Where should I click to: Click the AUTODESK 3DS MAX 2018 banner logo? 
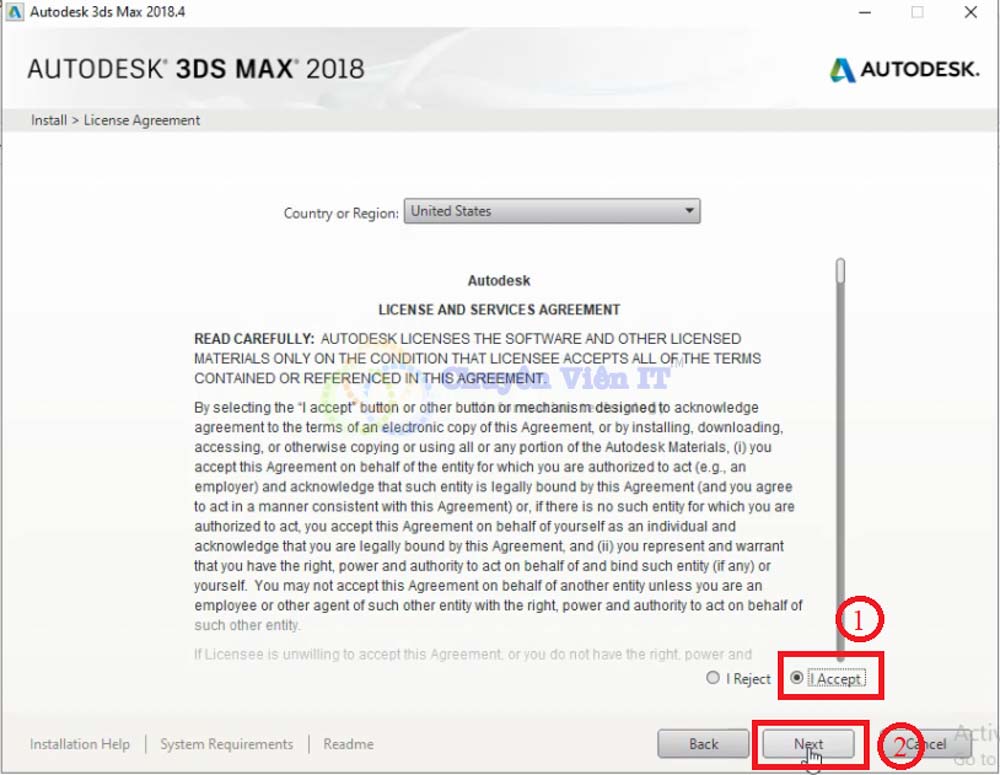point(193,69)
